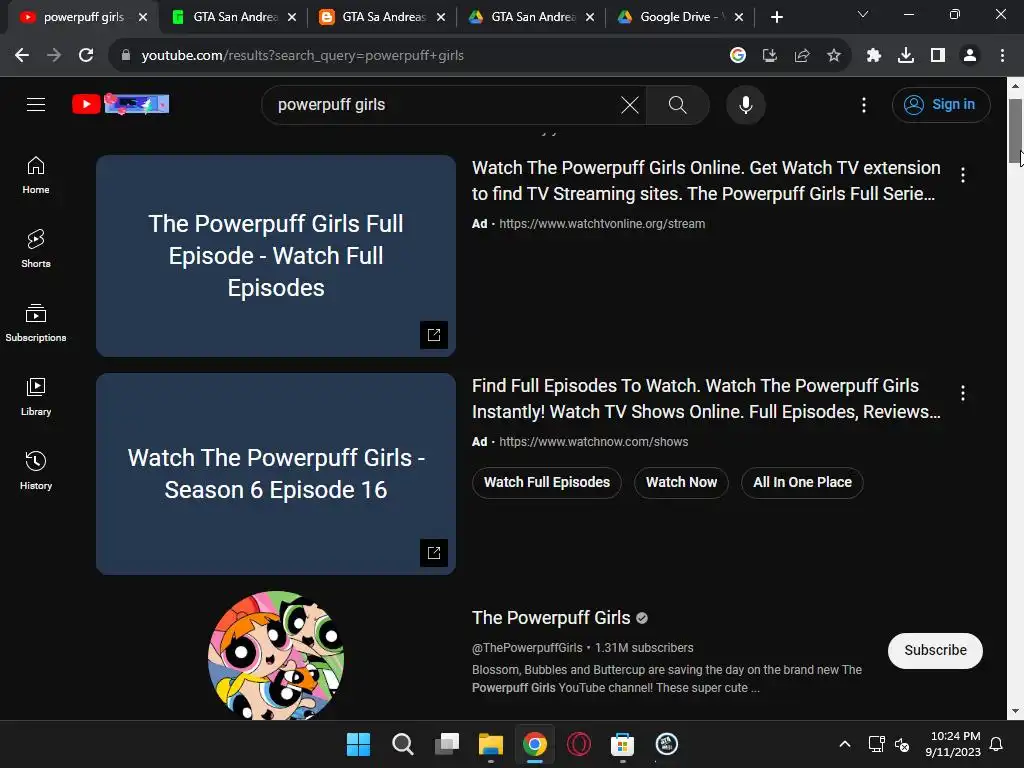The image size is (1024, 768).
Task: Open Chrome three-dot menu
Action: (1002, 56)
